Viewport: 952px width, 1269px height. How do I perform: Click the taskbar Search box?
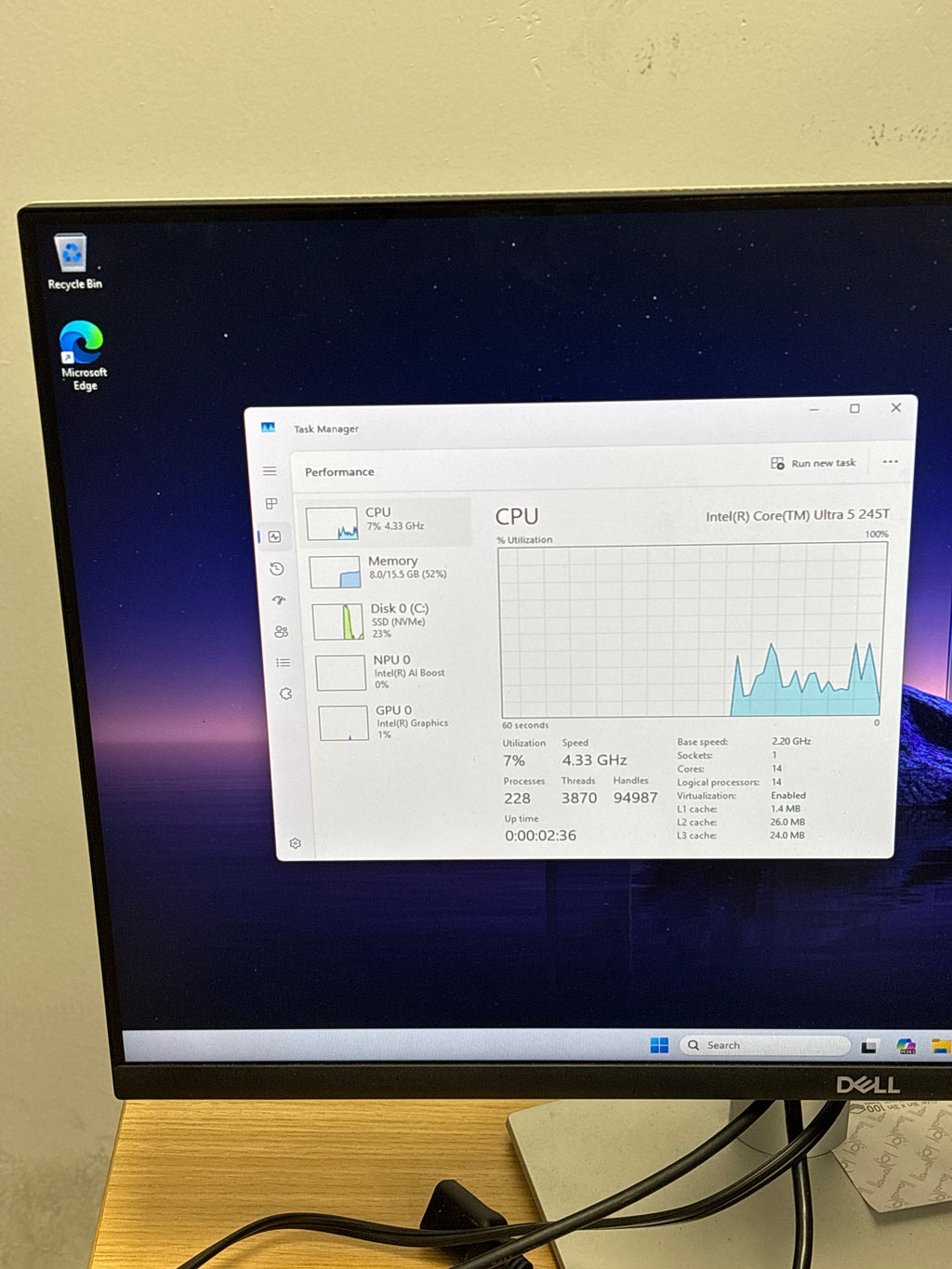(x=765, y=1045)
